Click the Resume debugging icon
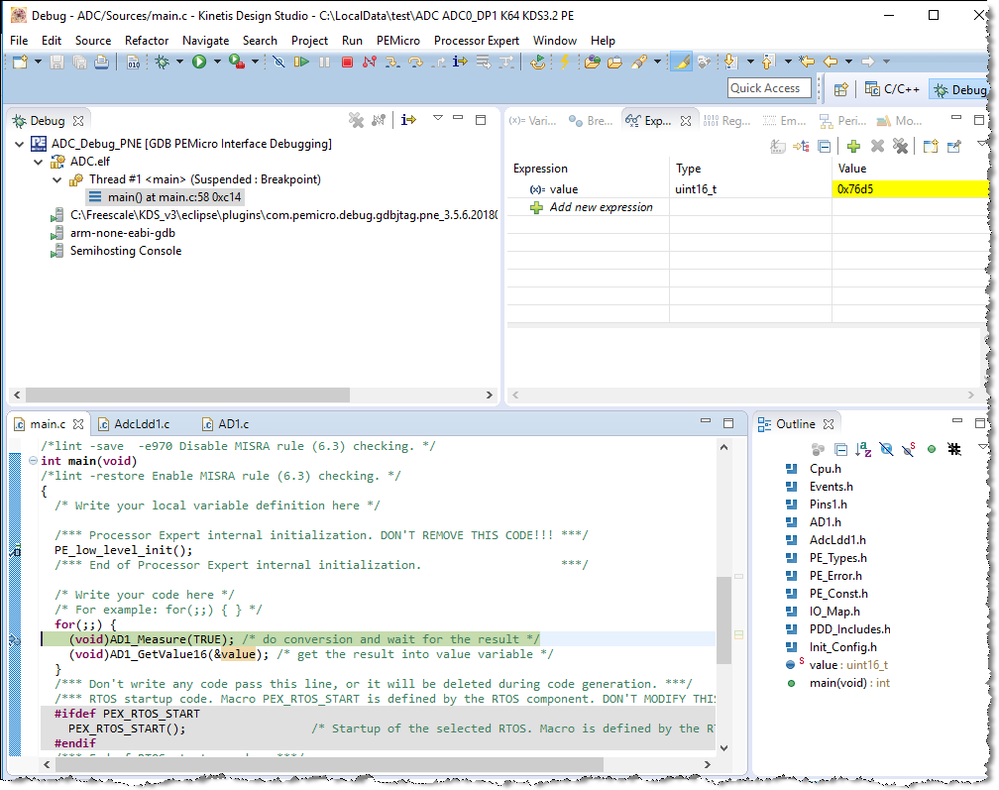 click(x=301, y=62)
